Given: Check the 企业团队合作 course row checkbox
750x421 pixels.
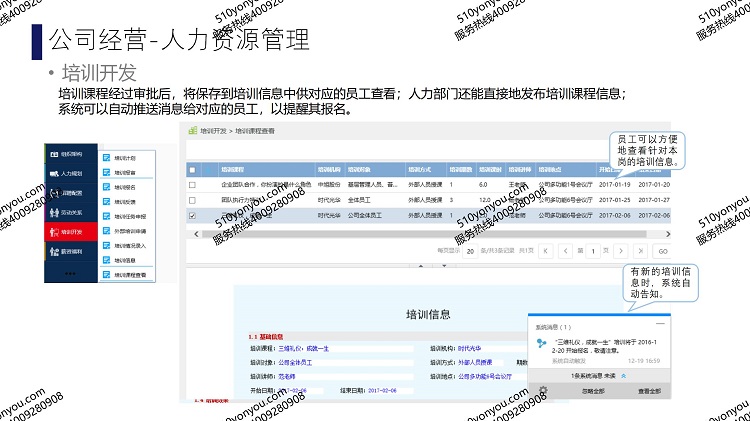Looking at the screenshot, I should [192, 185].
